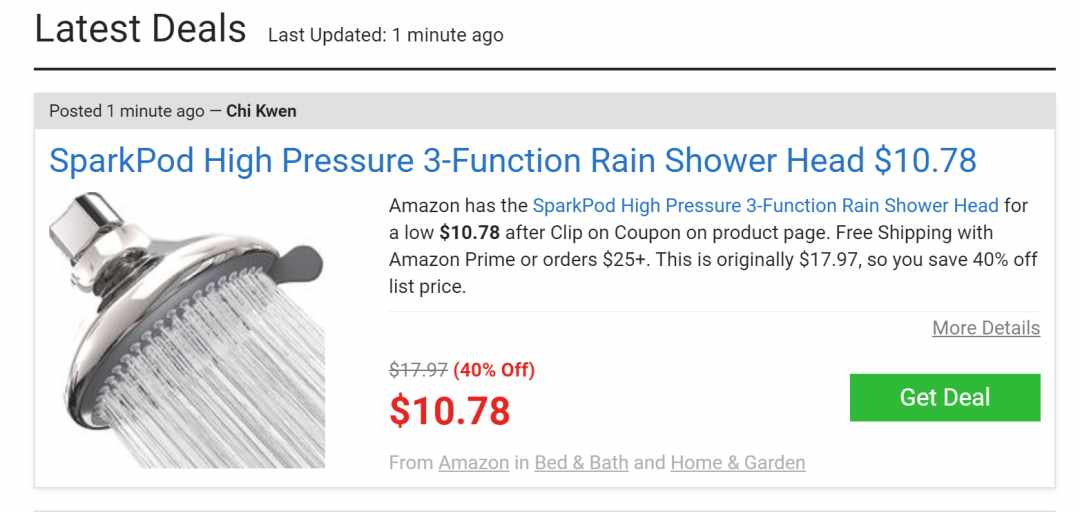Image resolution: width=1080 pixels, height=512 pixels.
Task: Click the shower head product image
Action: click(x=187, y=330)
